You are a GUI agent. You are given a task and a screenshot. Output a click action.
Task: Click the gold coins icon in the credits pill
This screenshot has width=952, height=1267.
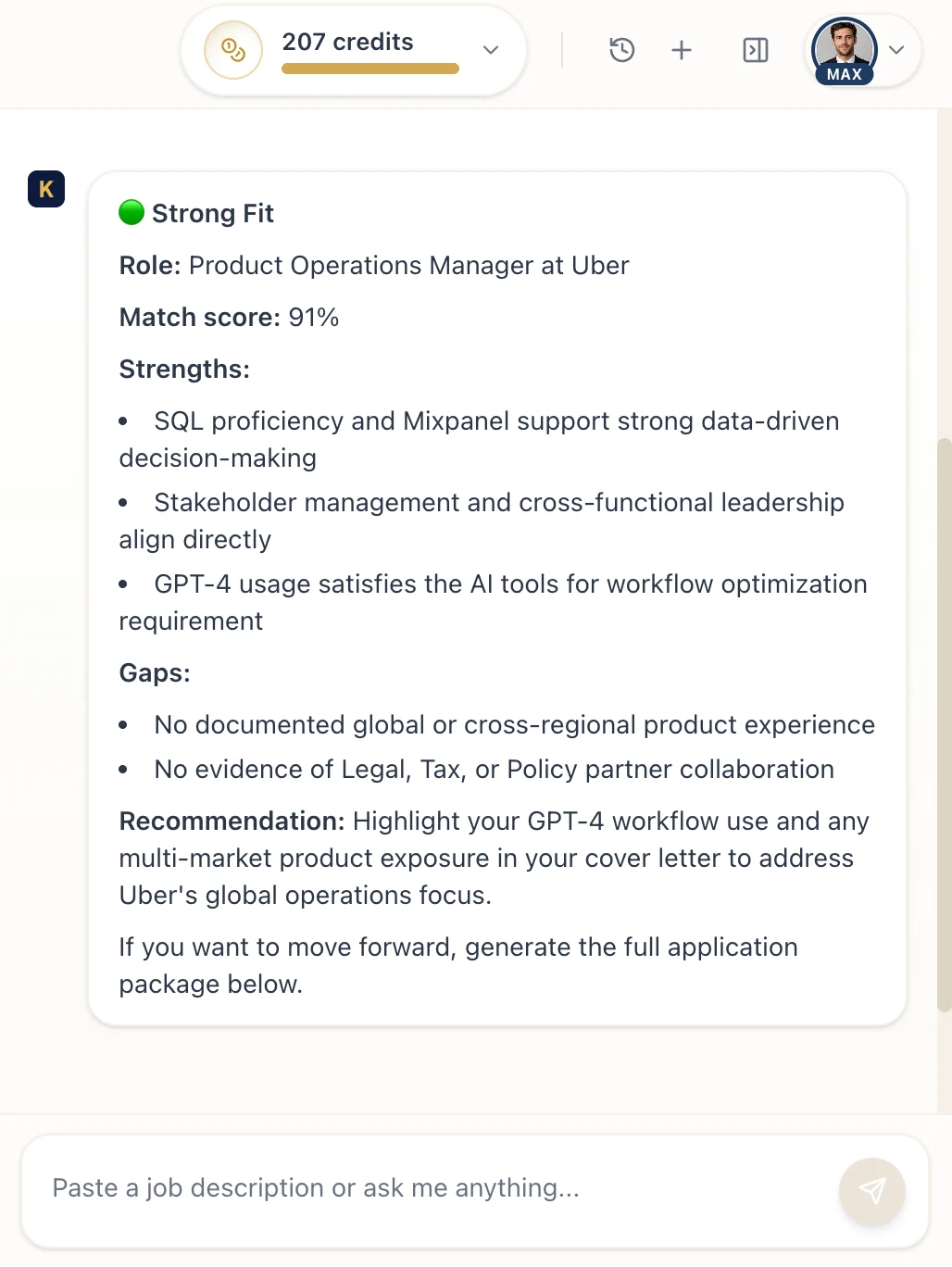pos(232,50)
